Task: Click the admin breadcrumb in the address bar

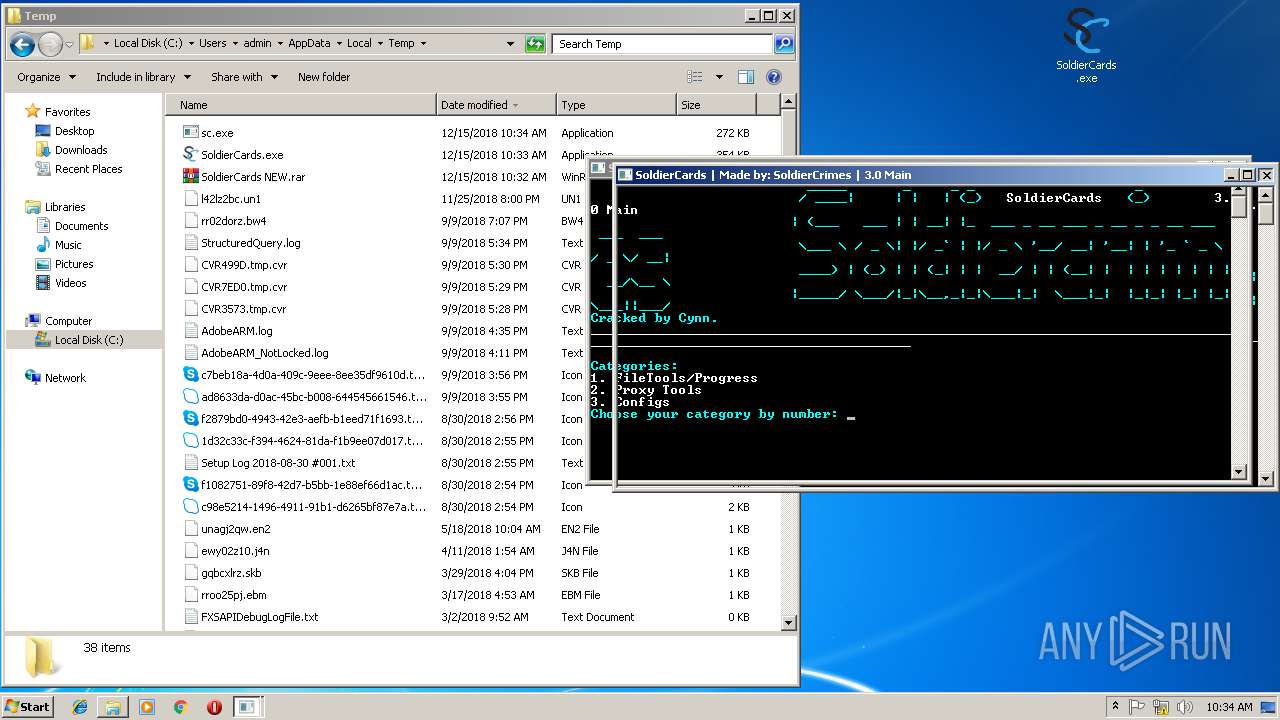Action: pos(257,43)
